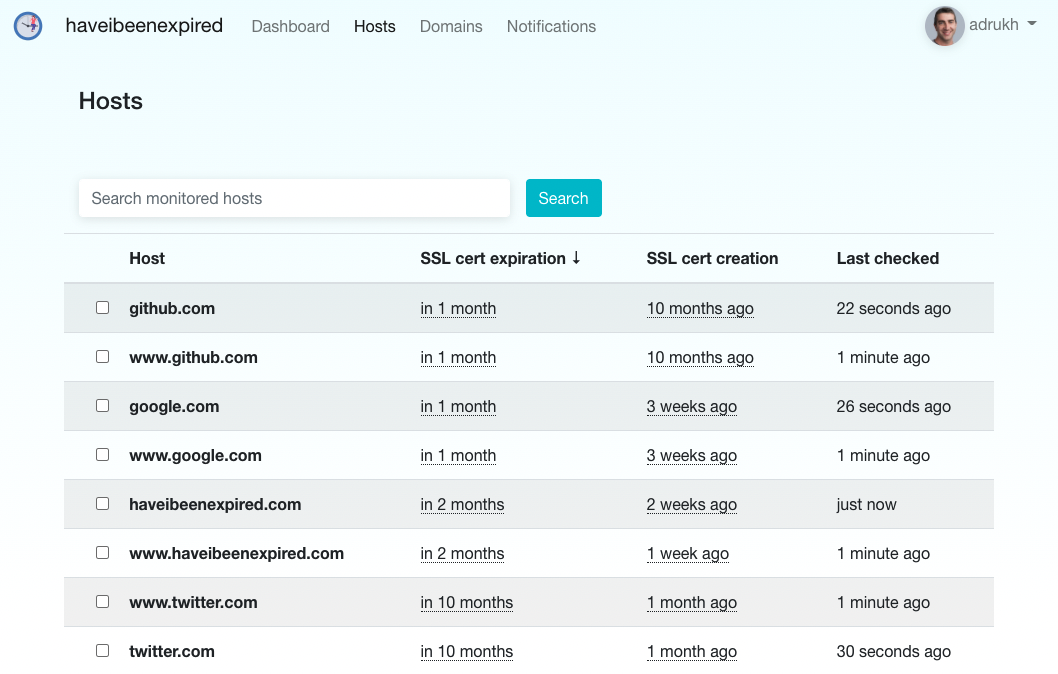1058x674 pixels.
Task: Click the github.com host name
Action: click(172, 308)
